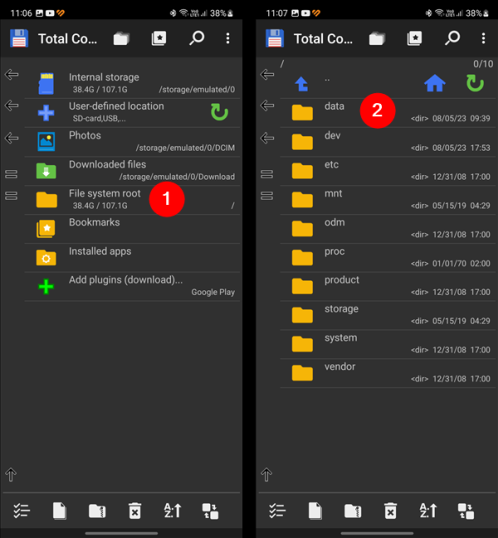Open the odm folder
Viewport: 498px width, 538px height.
388,229
